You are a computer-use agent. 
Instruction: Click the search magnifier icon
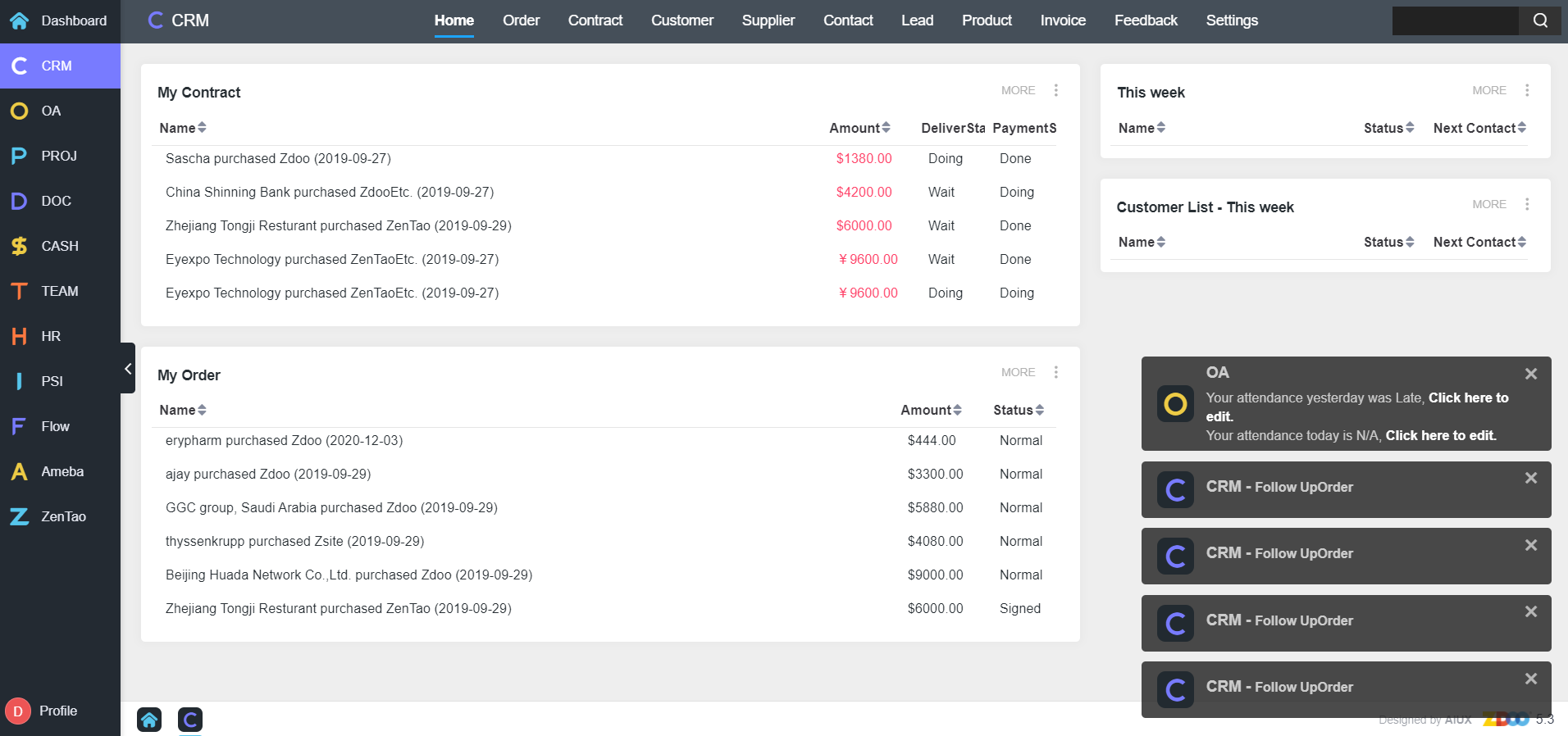coord(1540,20)
